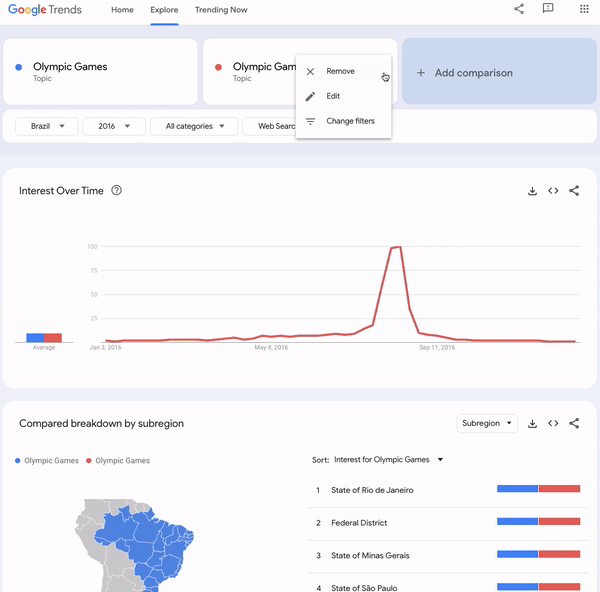
Task: Open the Brazil region dropdown
Action: coord(47,126)
